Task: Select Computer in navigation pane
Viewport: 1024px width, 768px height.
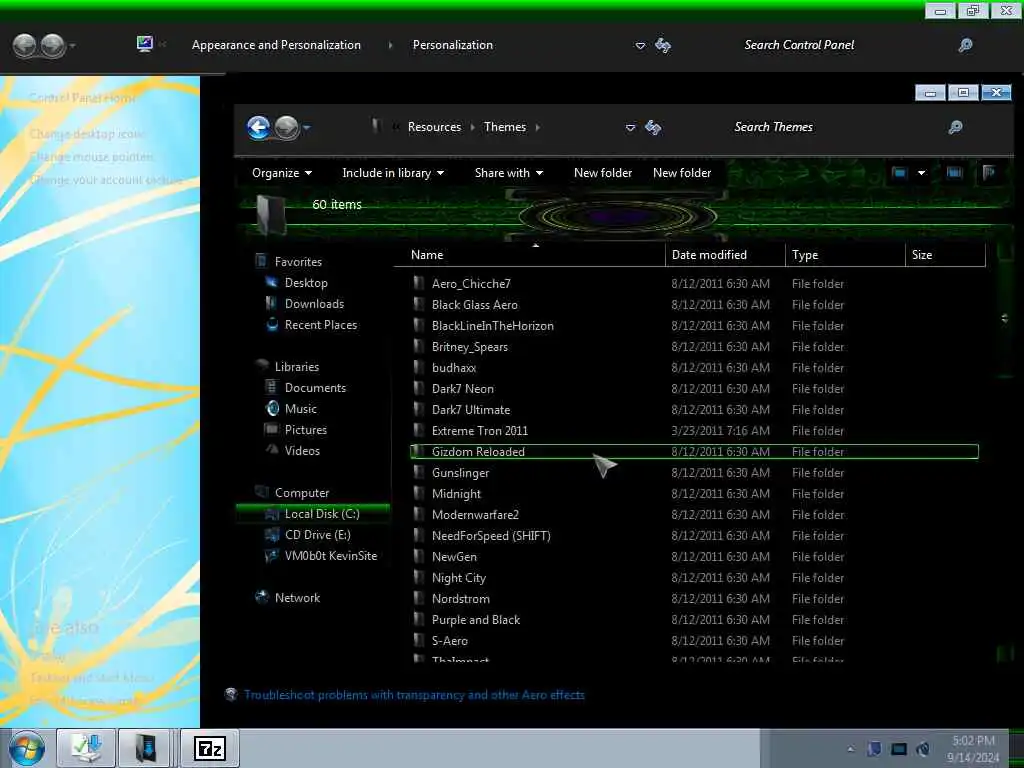Action: pyautogui.click(x=302, y=493)
